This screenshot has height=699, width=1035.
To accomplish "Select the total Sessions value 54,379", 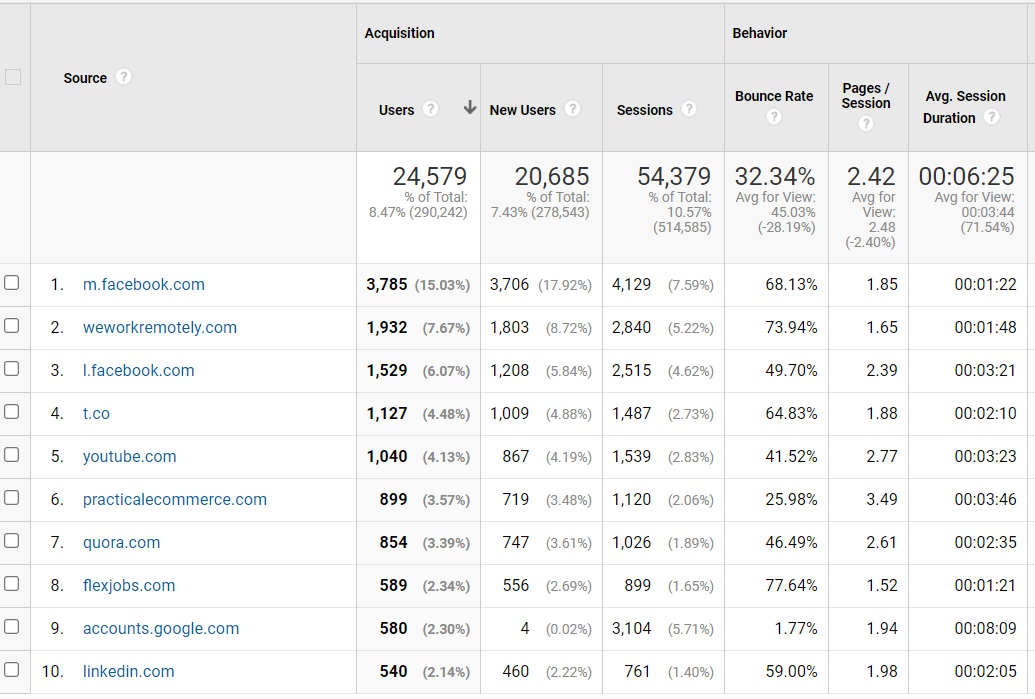I will 674,176.
